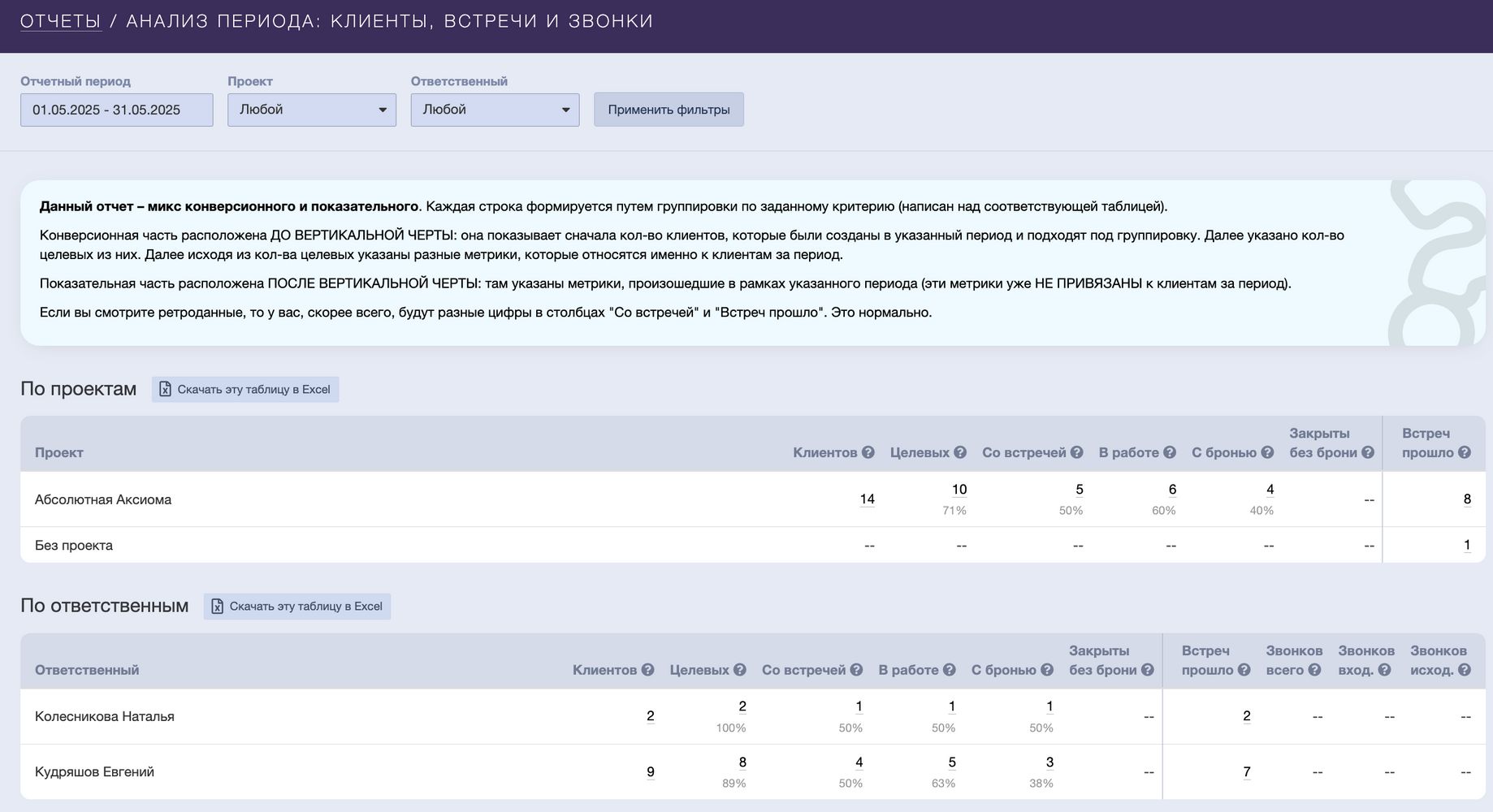Click the По проектам section heading

(79, 389)
